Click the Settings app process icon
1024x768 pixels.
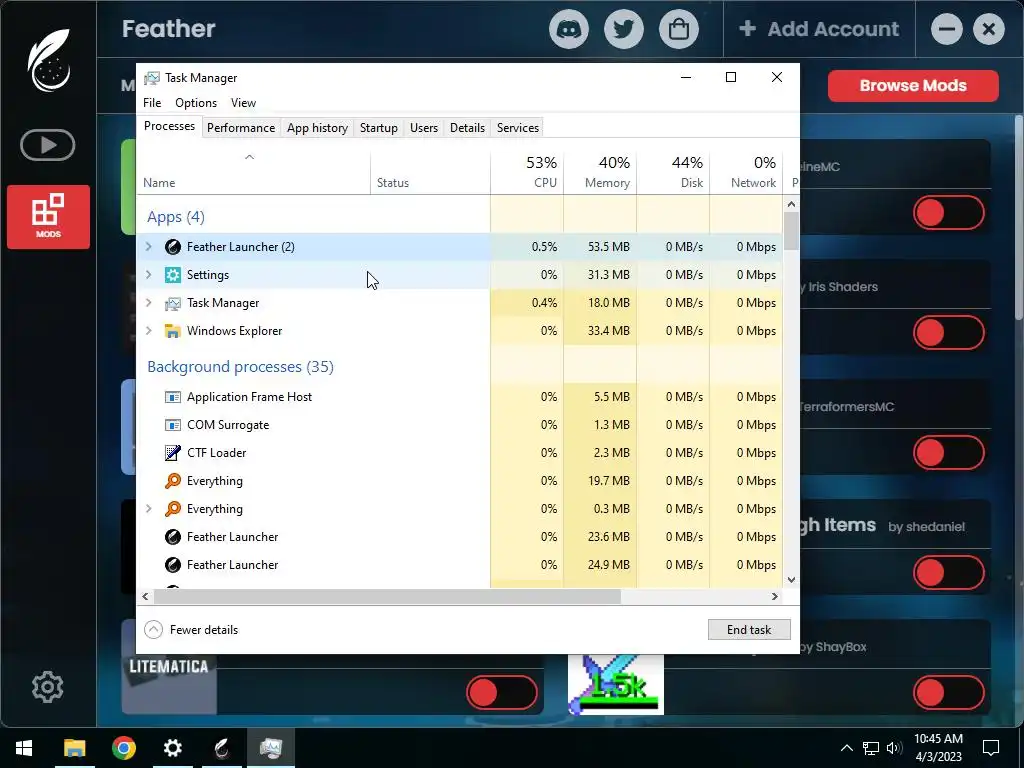pos(172,274)
